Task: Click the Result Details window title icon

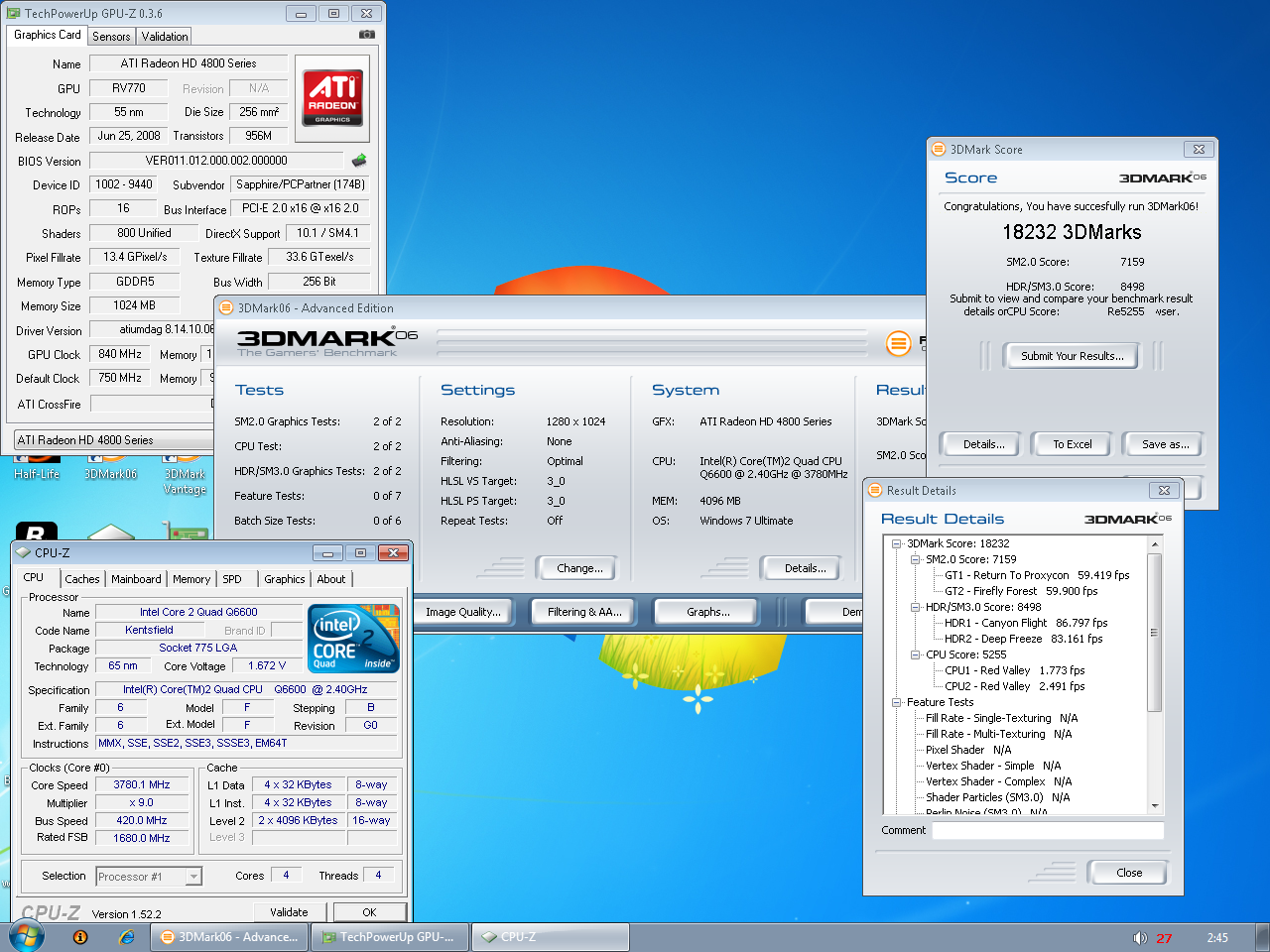Action: coord(875,490)
